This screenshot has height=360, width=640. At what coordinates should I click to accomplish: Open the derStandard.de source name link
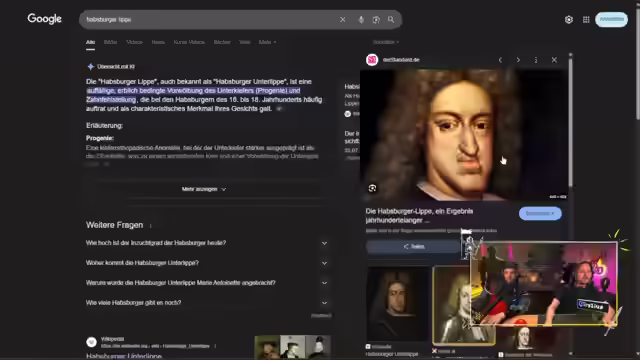[x=401, y=60]
